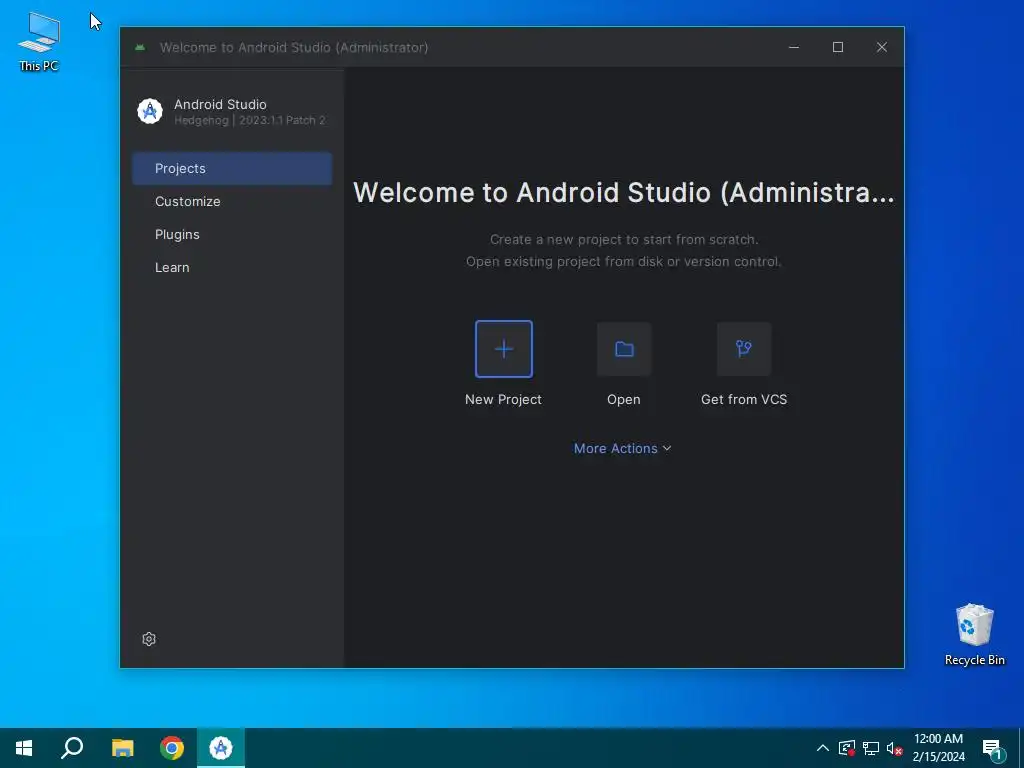This screenshot has width=1024, height=768.
Task: Show hidden system tray icons
Action: (x=823, y=748)
